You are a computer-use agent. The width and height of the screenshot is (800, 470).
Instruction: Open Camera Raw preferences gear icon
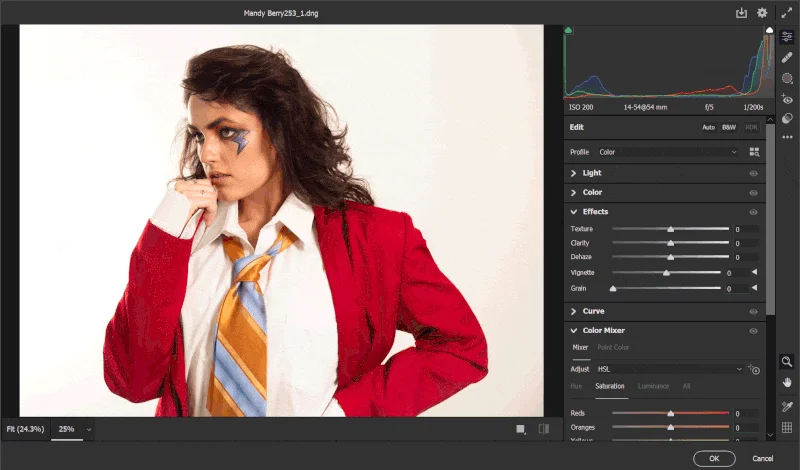coord(762,13)
